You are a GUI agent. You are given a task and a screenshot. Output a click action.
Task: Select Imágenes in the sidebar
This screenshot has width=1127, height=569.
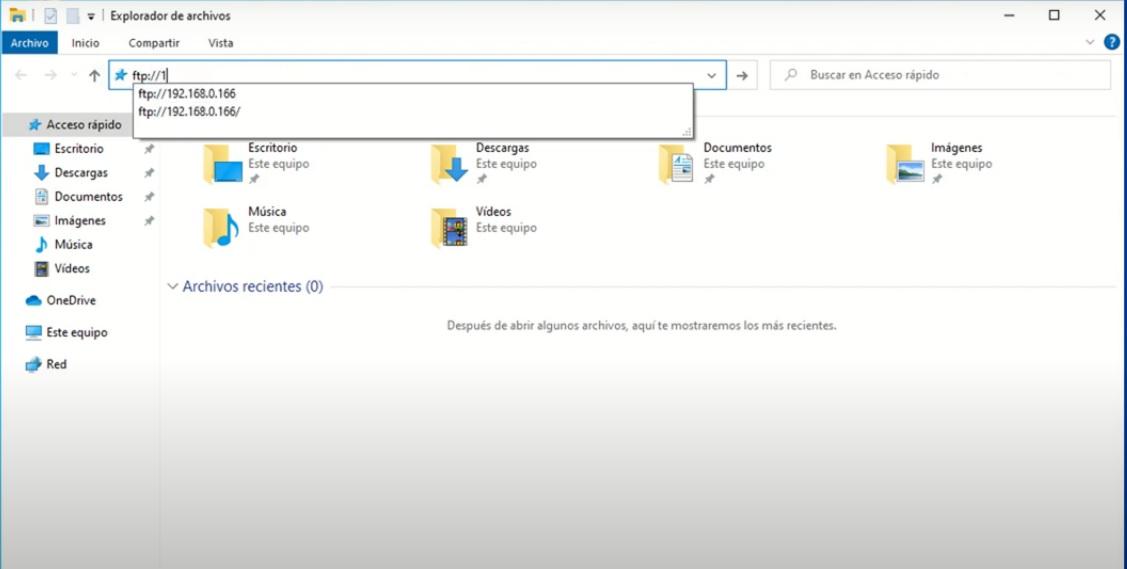click(x=79, y=221)
